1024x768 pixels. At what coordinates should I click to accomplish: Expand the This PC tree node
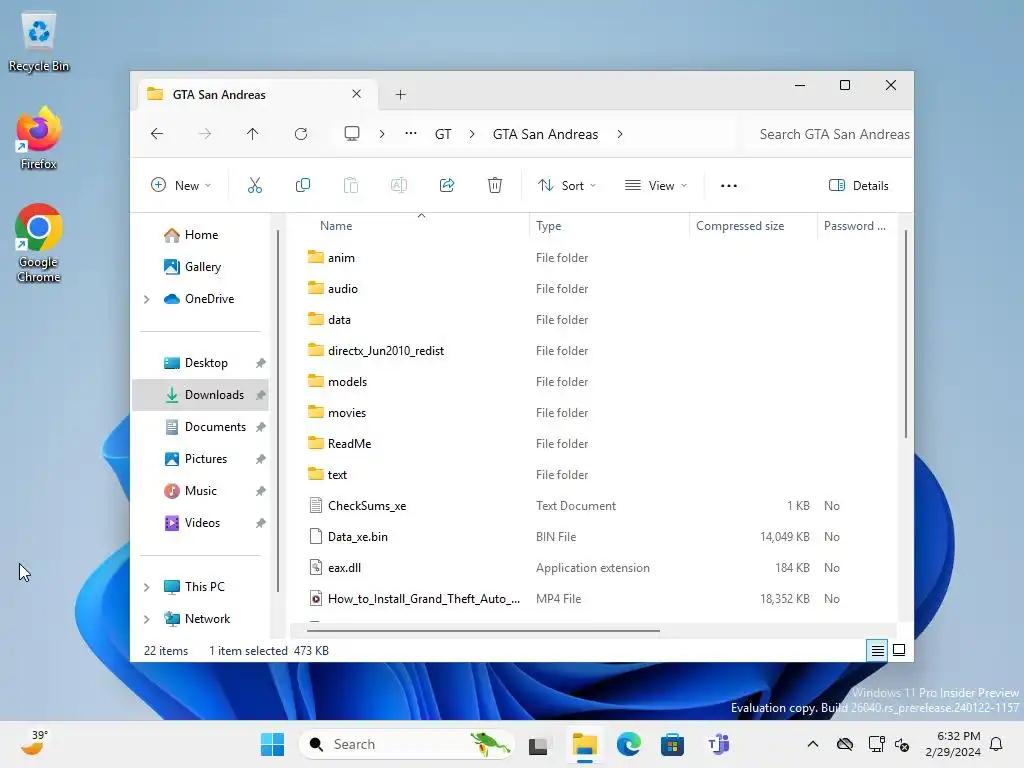[147, 587]
